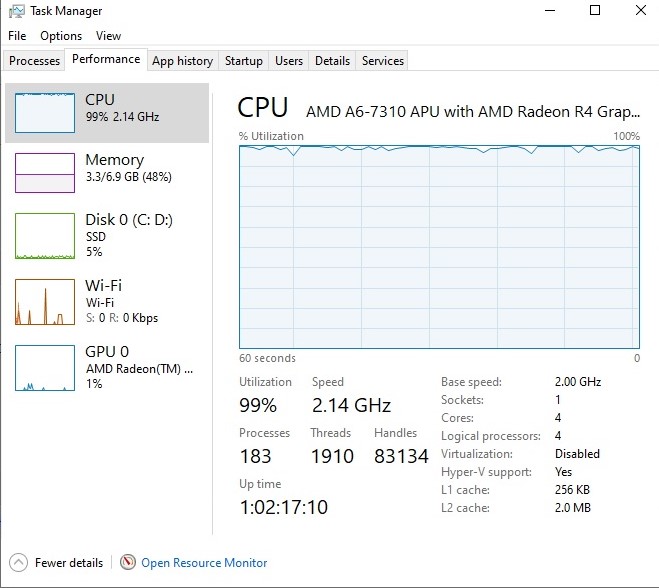
Task: Select the Wi-Fi throughput graph thumbnail
Action: tap(45, 302)
